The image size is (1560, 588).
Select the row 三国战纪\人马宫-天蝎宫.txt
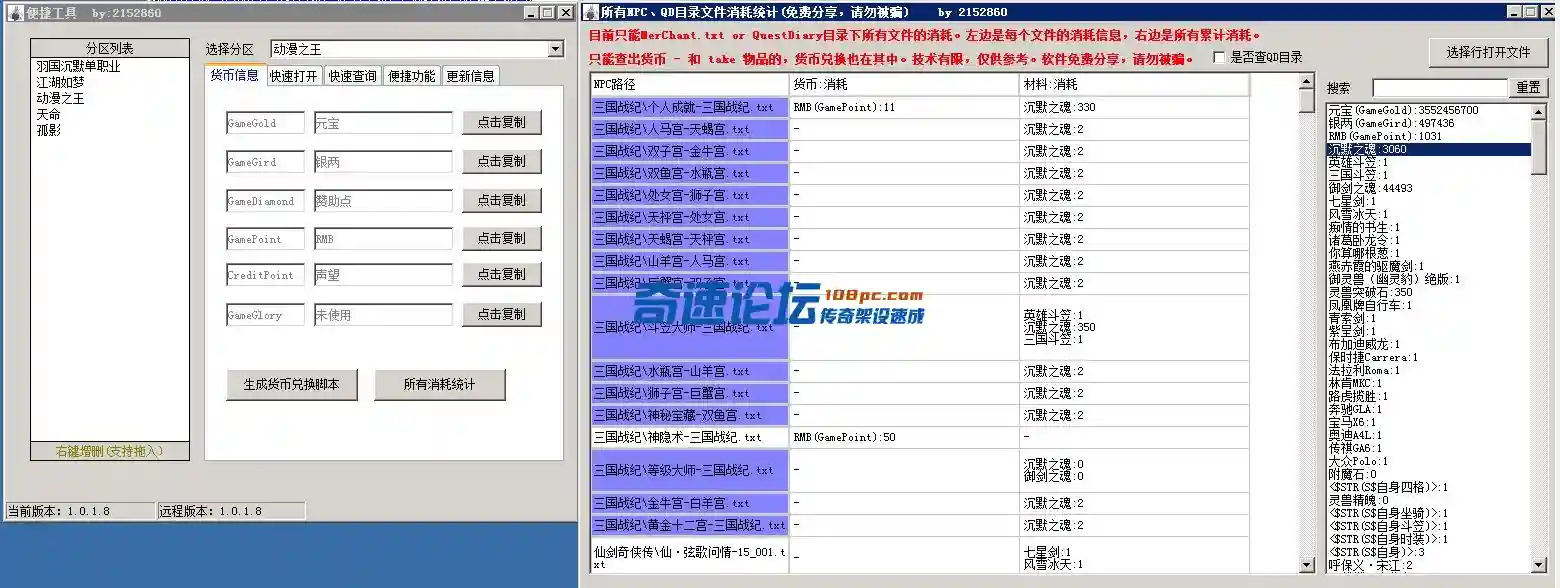(689, 129)
